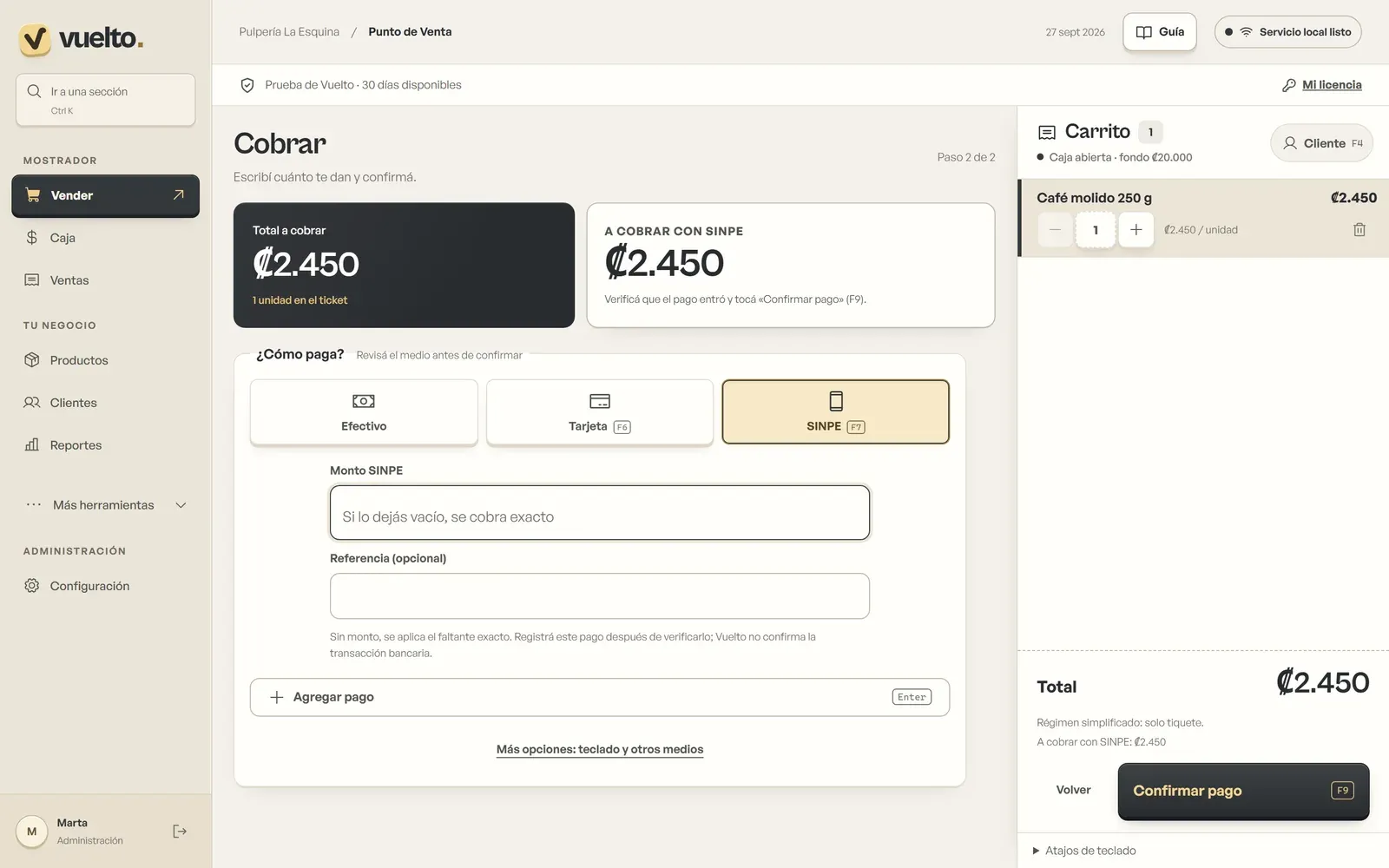The height and width of the screenshot is (868, 1389).
Task: Choose SINPE payment method
Action: coord(835,412)
